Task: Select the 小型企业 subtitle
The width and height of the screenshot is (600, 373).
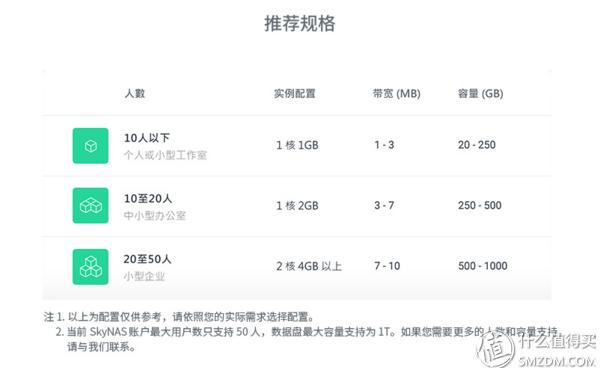Action: 144,276
